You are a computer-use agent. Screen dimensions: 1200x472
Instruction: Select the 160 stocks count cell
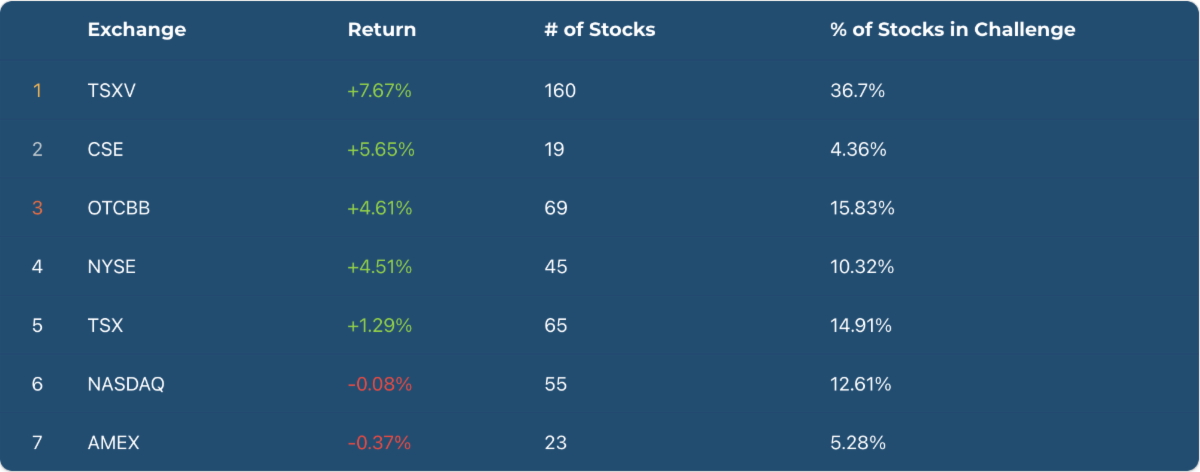(560, 91)
